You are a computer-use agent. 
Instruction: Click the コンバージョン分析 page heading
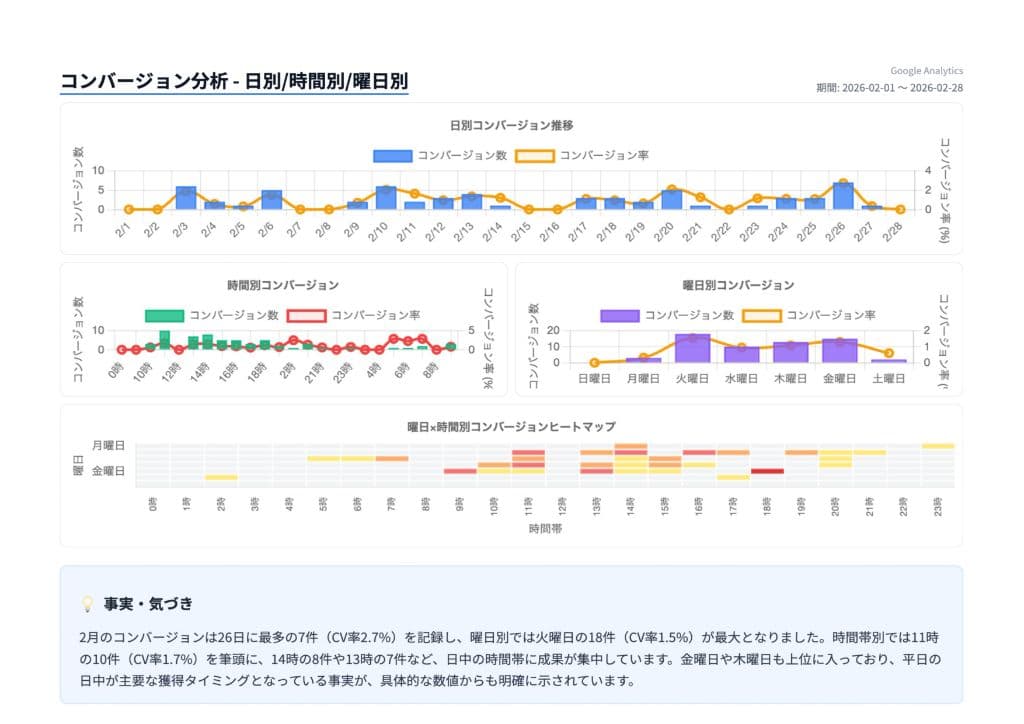click(x=234, y=81)
